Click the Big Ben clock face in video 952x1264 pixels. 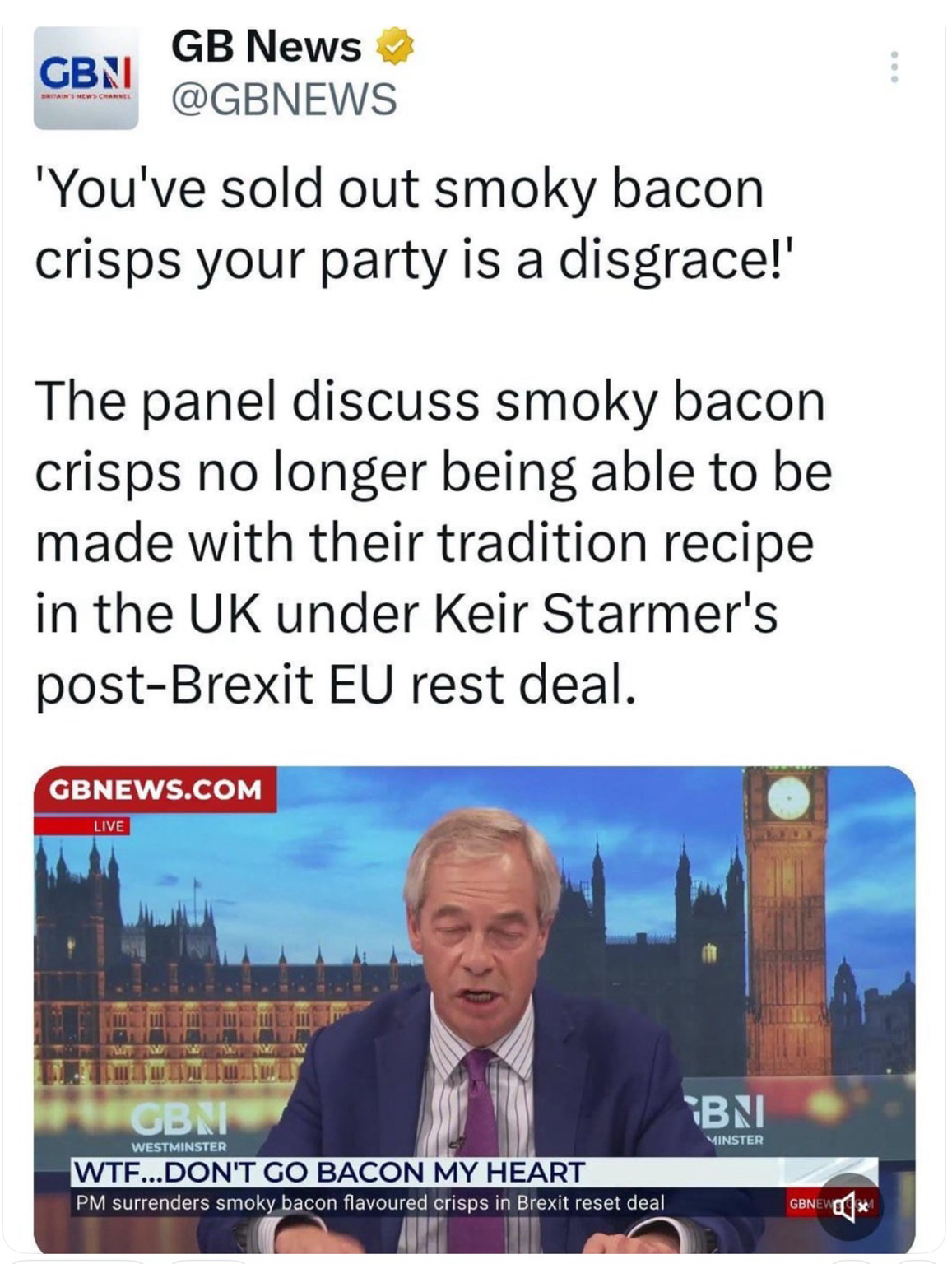tap(789, 799)
